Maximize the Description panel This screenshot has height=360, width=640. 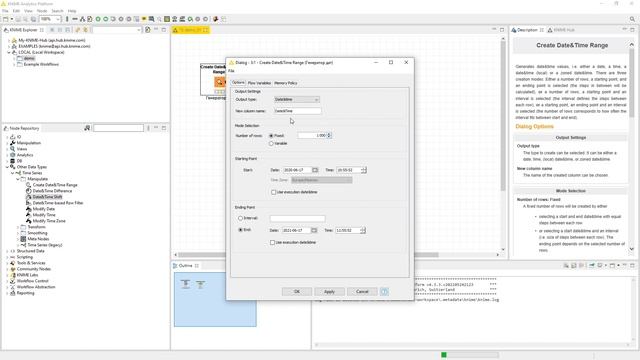pyautogui.click(x=632, y=30)
